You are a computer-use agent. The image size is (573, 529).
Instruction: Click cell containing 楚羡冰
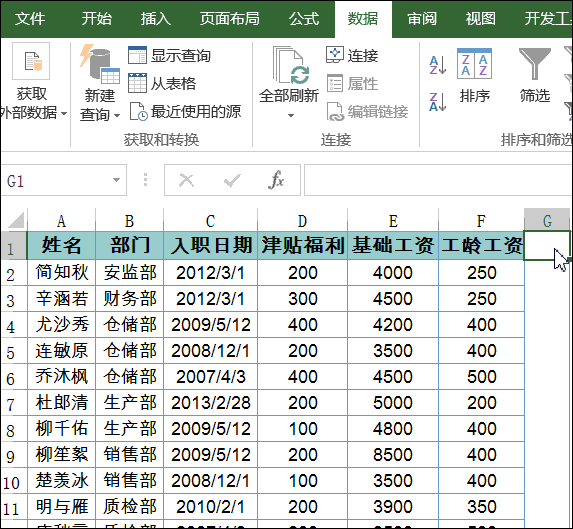point(61,480)
